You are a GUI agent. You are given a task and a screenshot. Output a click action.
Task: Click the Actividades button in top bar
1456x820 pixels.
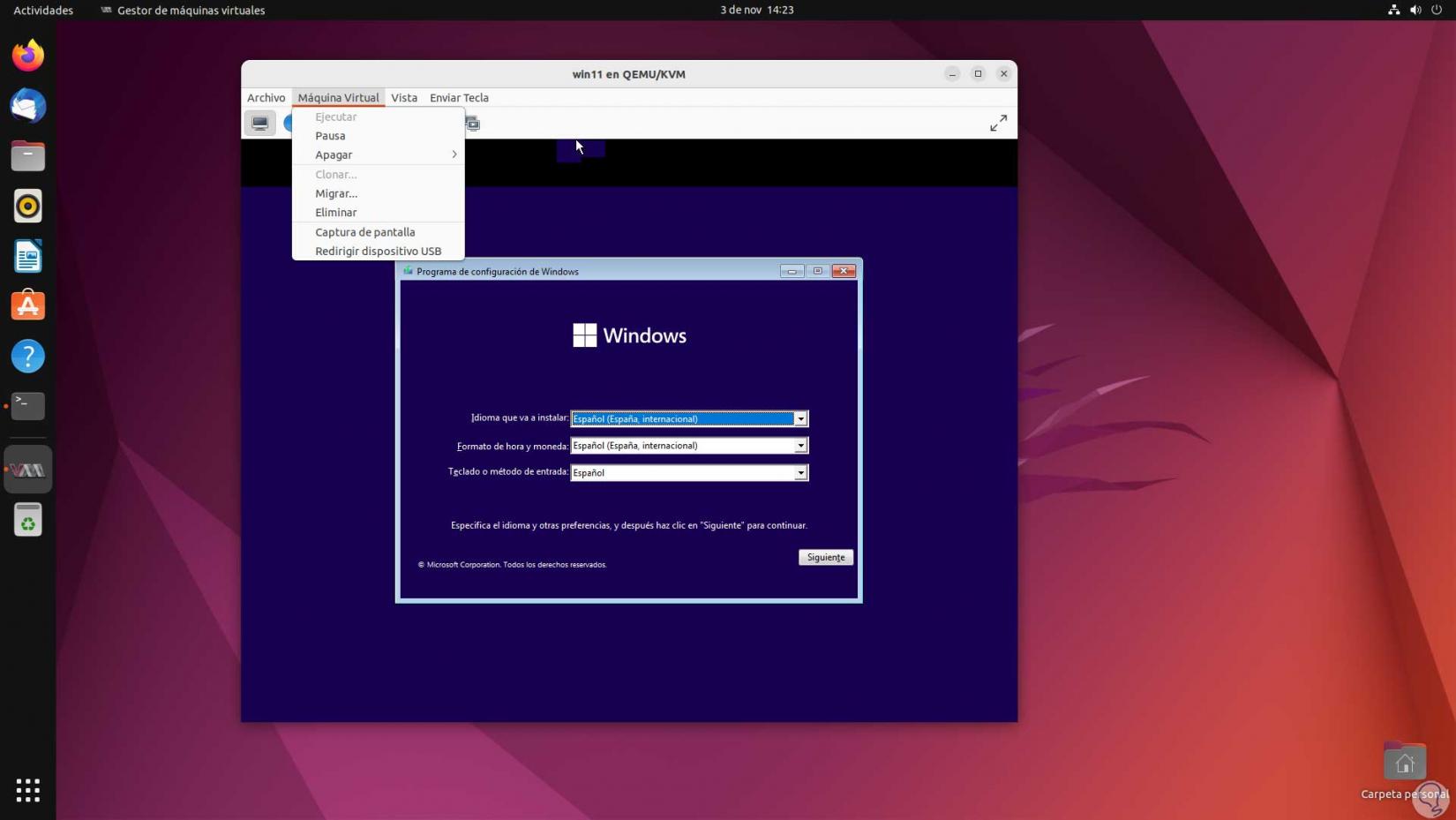(43, 11)
